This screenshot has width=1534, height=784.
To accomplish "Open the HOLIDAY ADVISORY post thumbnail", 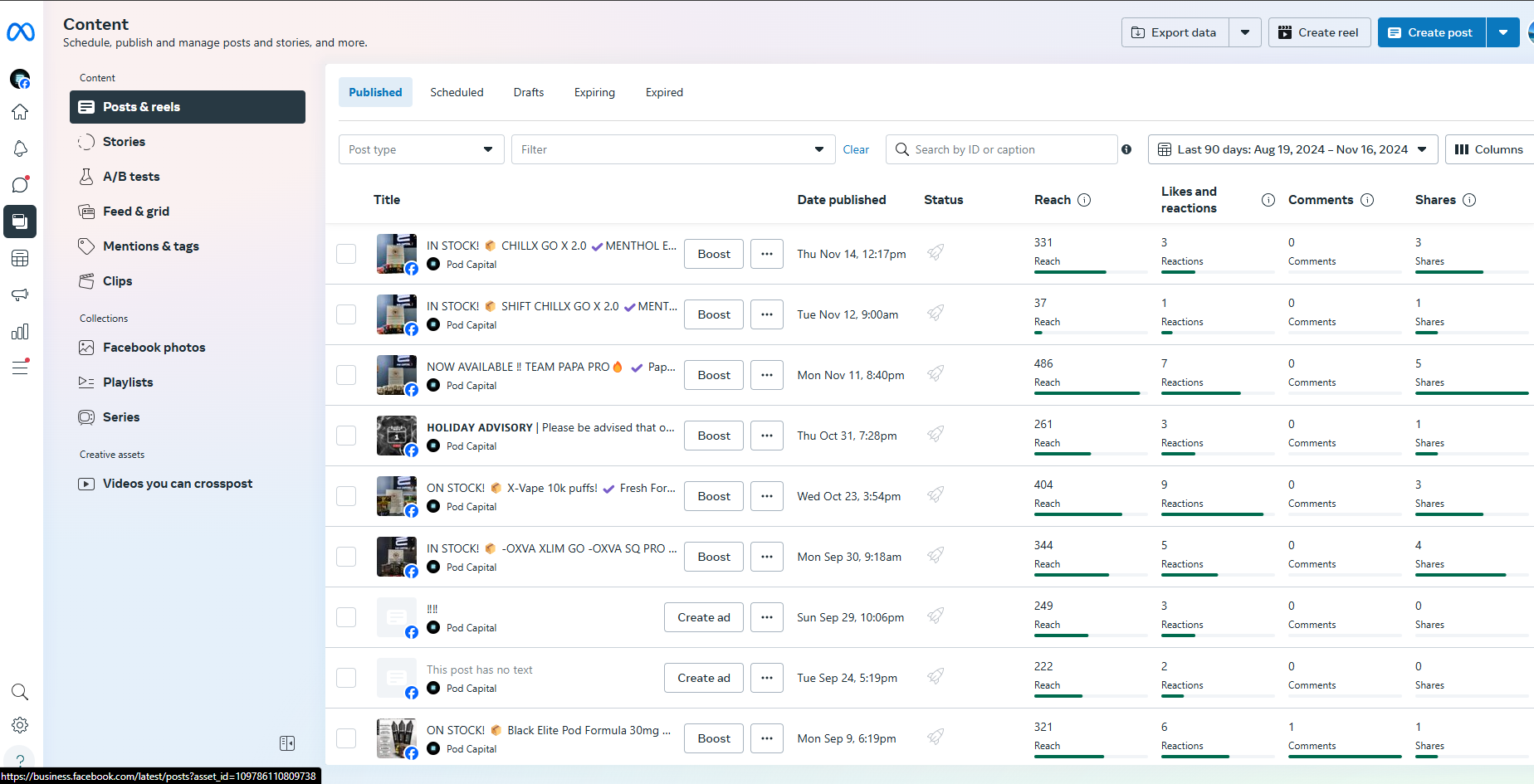I will [397, 436].
